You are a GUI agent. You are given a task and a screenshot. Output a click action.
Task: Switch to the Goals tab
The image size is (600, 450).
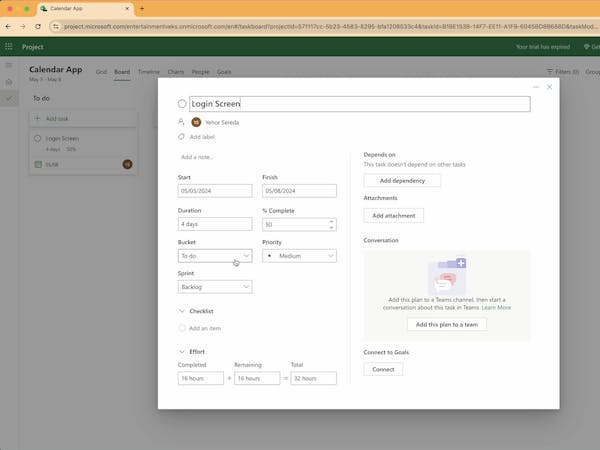[224, 72]
